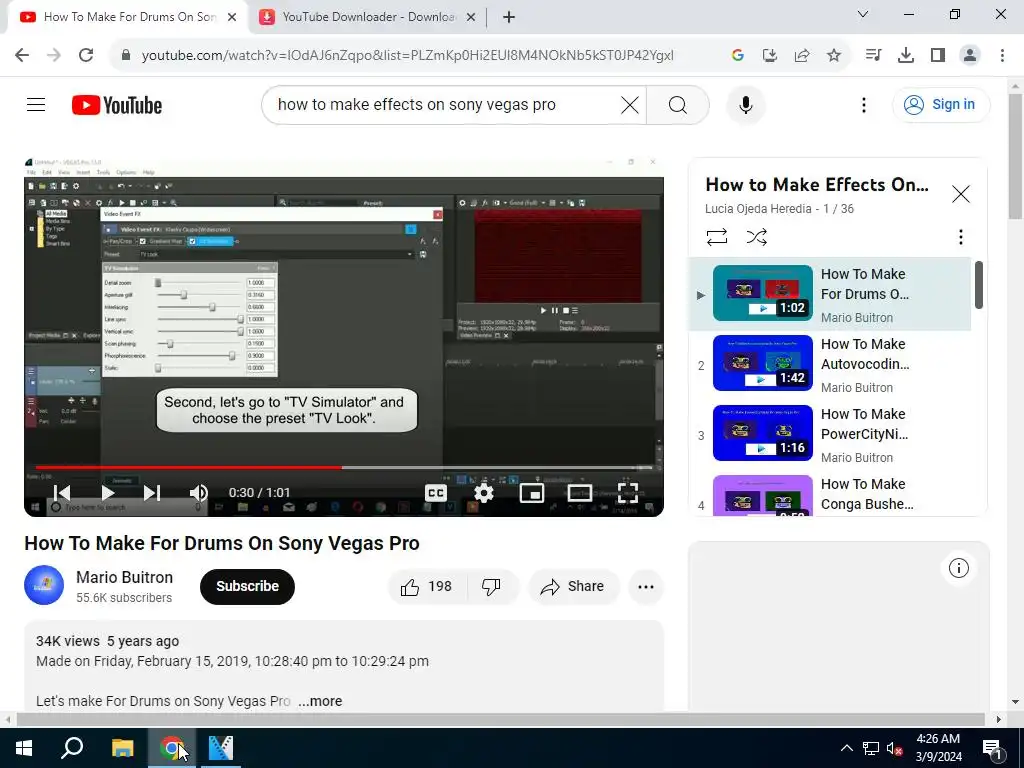
Task: Click the muted volume tray icon
Action: [895, 748]
